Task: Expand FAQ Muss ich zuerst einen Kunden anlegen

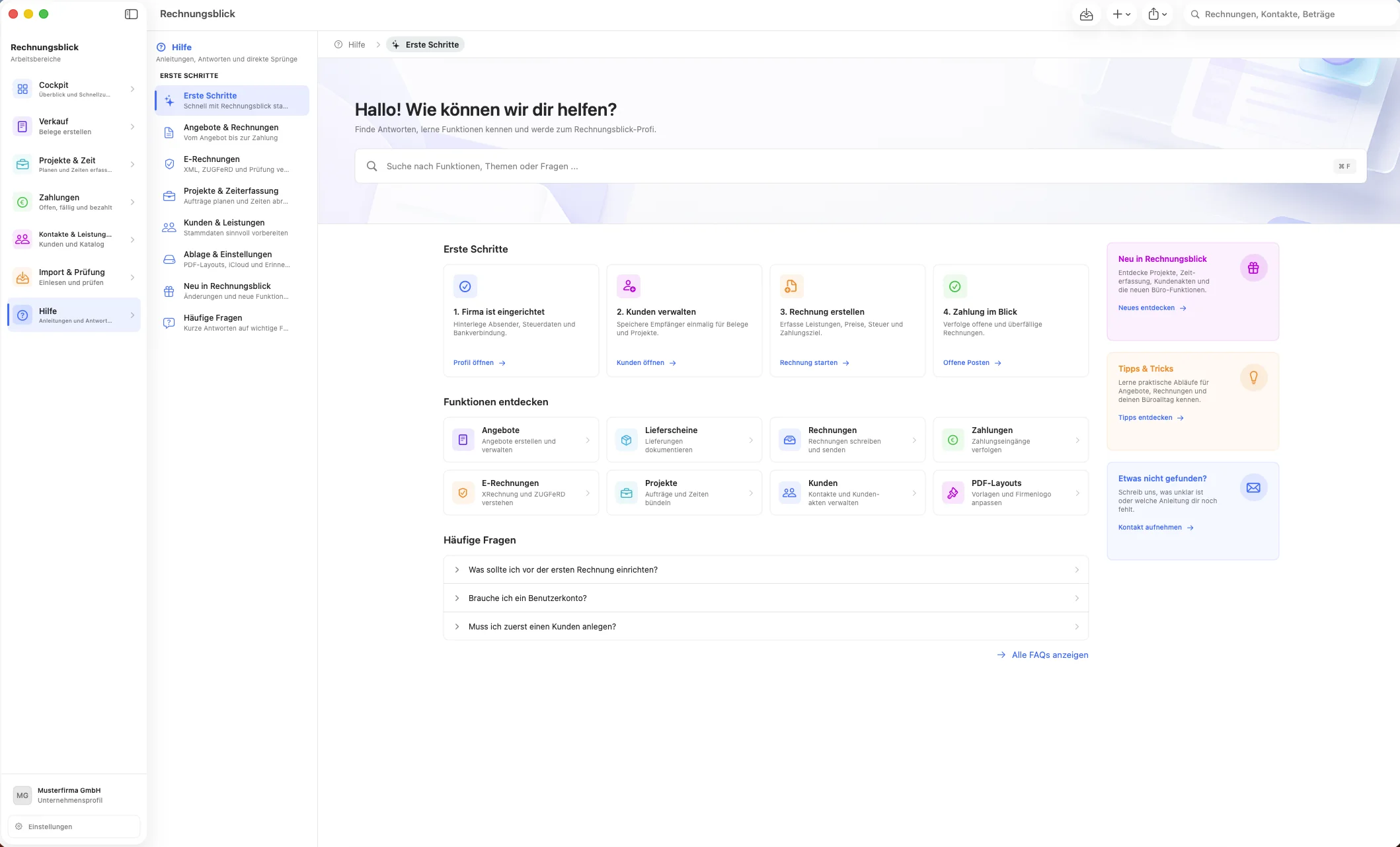Action: click(x=766, y=626)
